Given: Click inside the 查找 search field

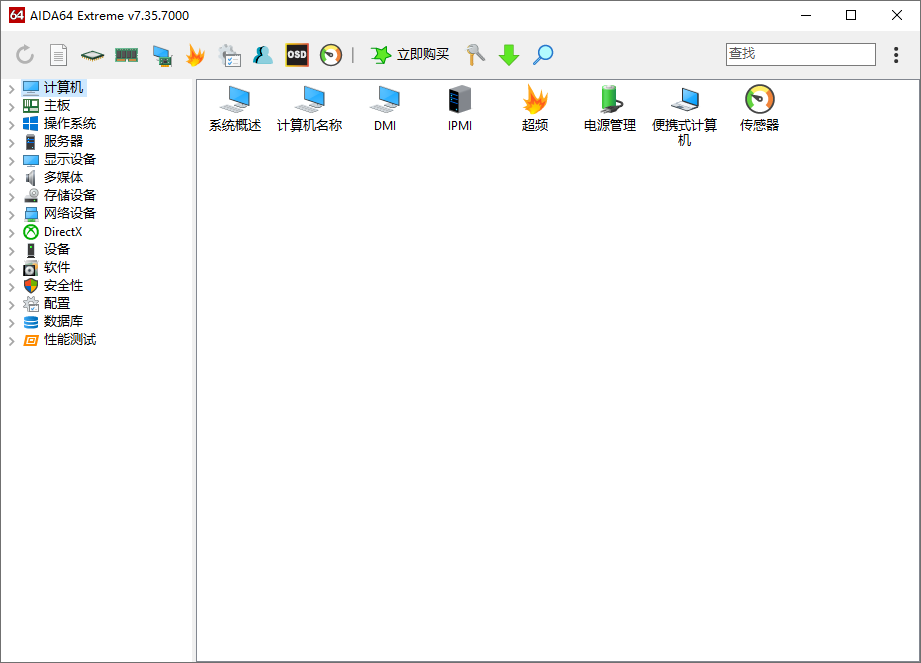Looking at the screenshot, I should tap(800, 54).
